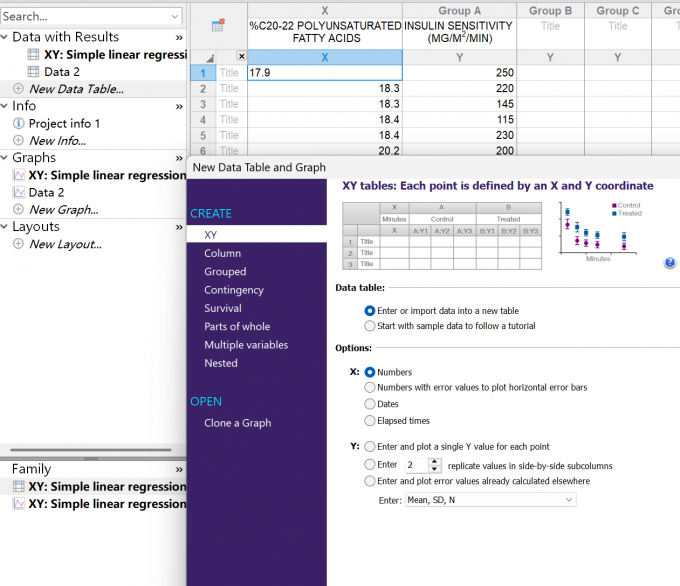Select Start with sample data tutorial option
This screenshot has width=680, height=586.
pos(369,326)
